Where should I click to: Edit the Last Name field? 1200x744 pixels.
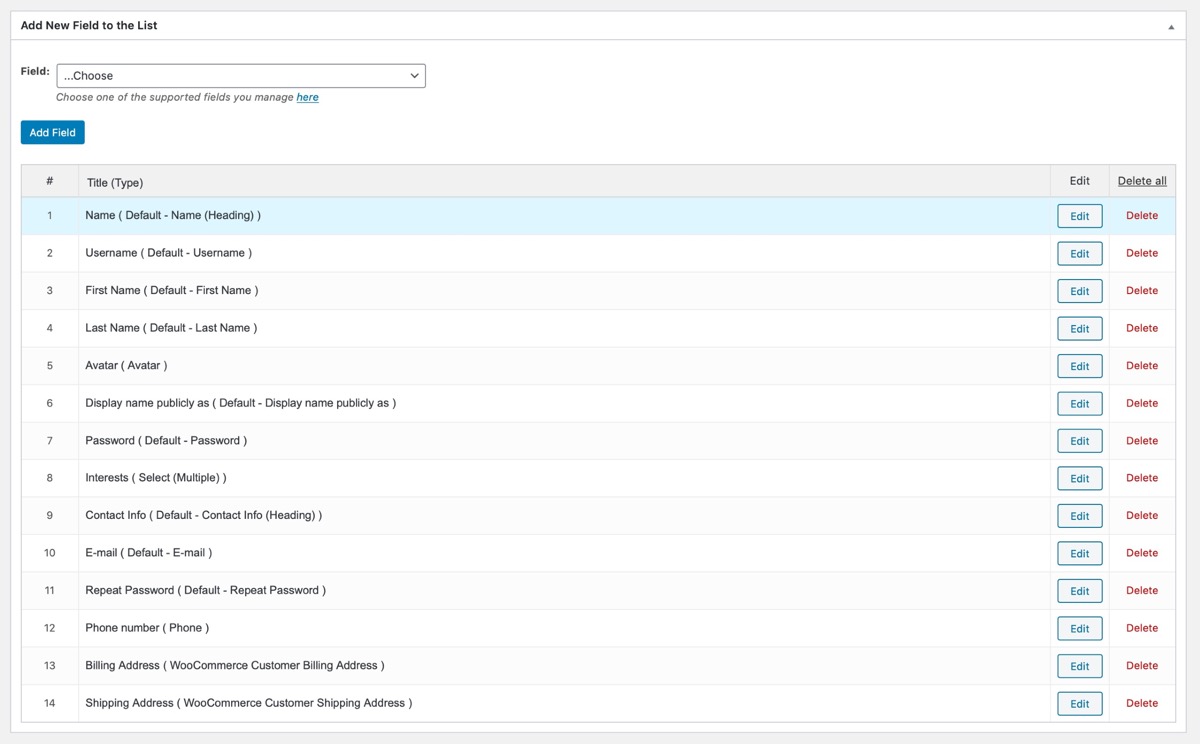(x=1080, y=329)
